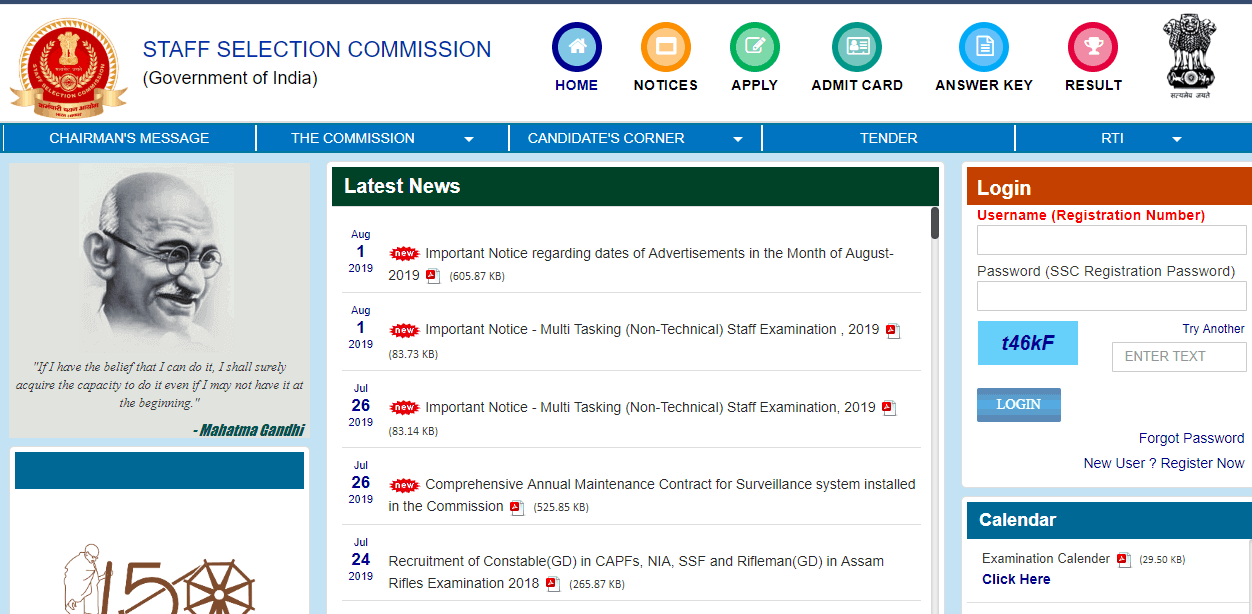Select the Tender menu item

pyautogui.click(x=888, y=138)
